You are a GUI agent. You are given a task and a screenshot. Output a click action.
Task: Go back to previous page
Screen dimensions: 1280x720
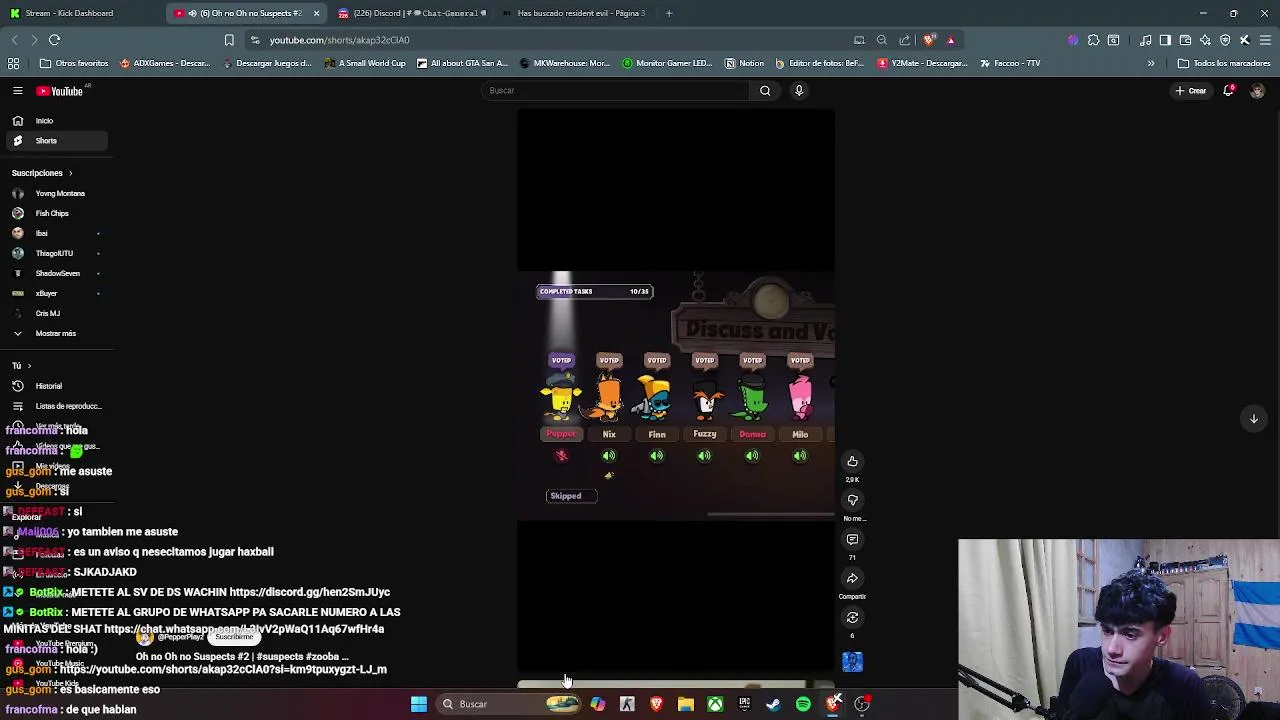[x=14, y=40]
